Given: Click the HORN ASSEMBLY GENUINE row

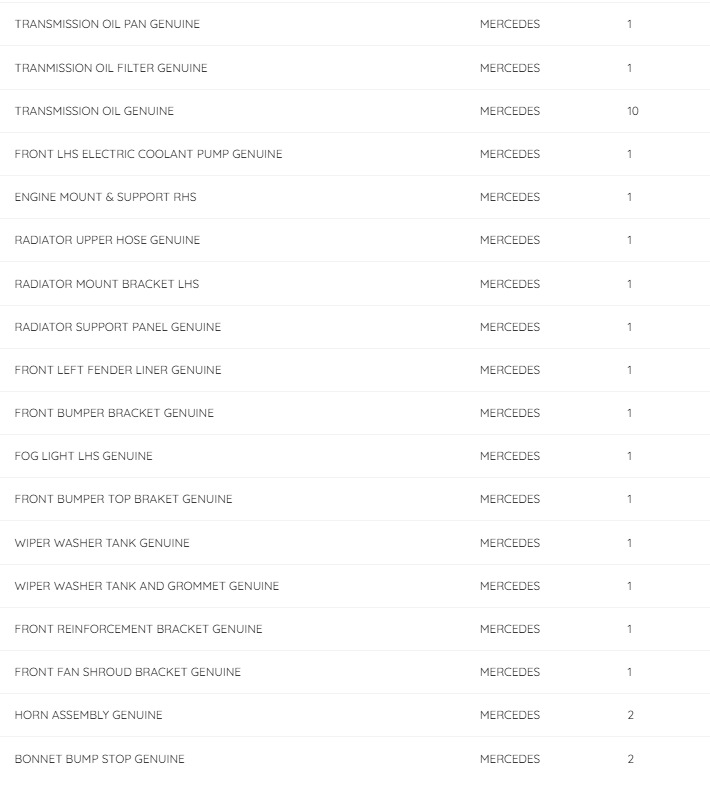Looking at the screenshot, I should click(88, 715).
